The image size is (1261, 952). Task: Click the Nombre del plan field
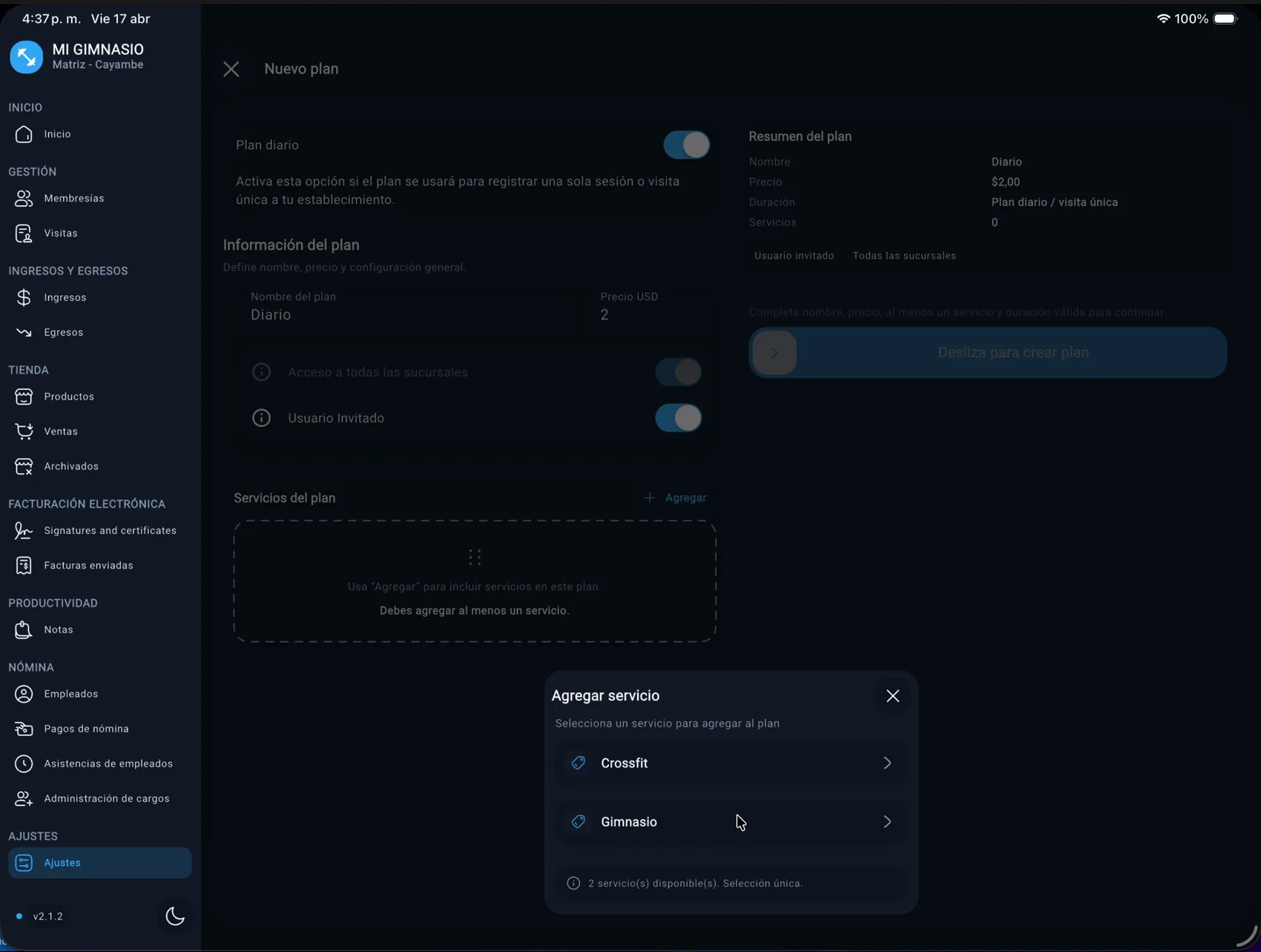coord(408,314)
